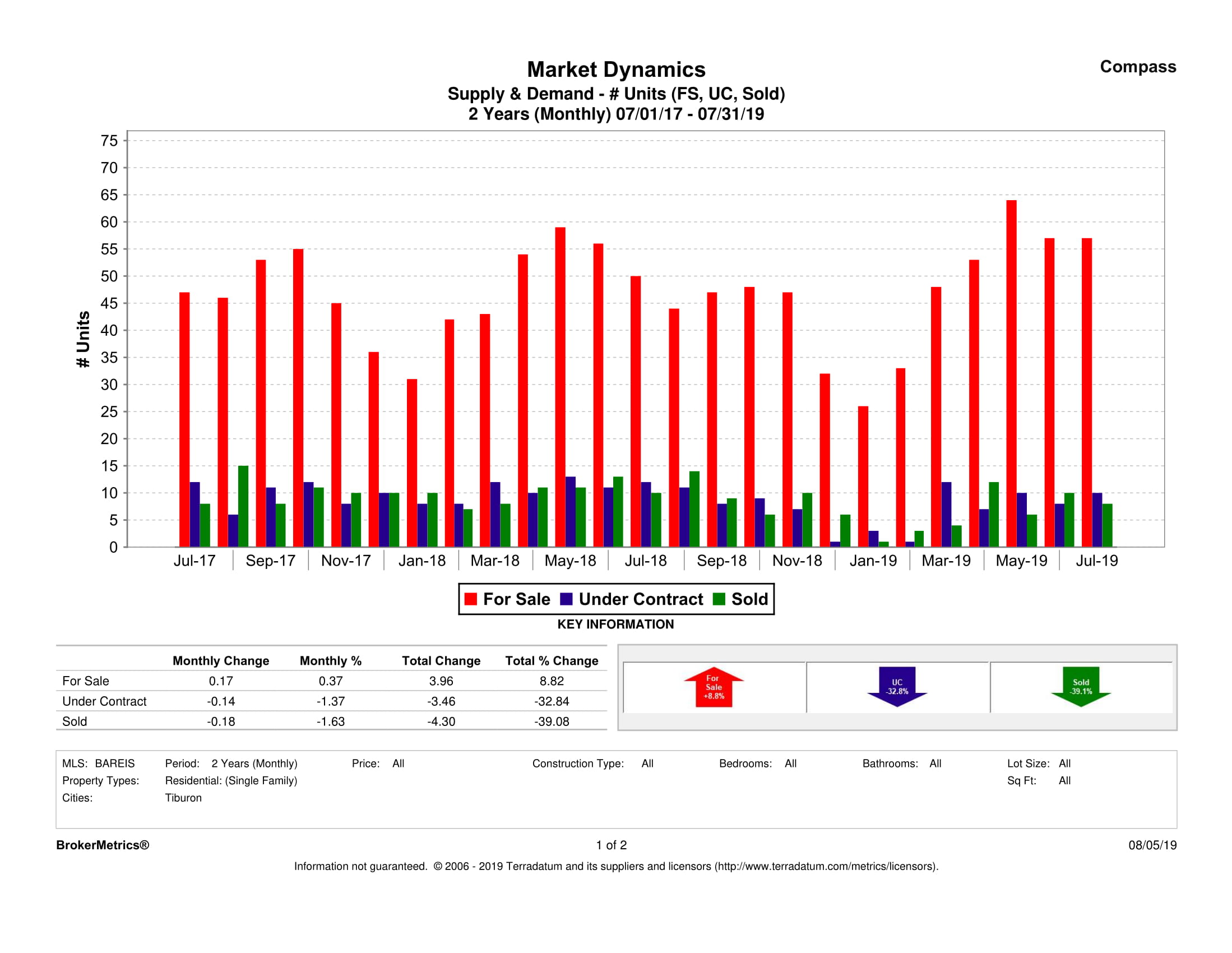Click the BrokerMetrics footer label
The width and height of the screenshot is (1232, 953).
click(x=103, y=845)
